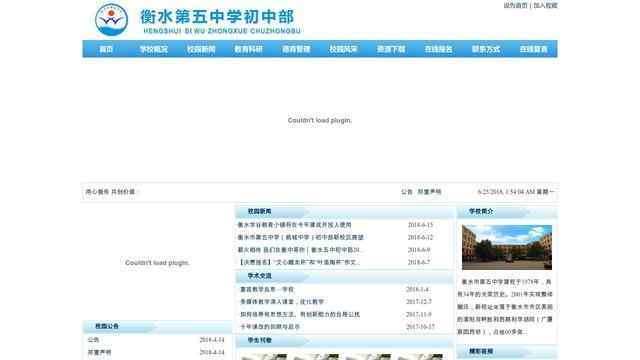Click the 加入收藏 link at top right
The height and width of the screenshot is (360, 640).
tap(545, 6)
